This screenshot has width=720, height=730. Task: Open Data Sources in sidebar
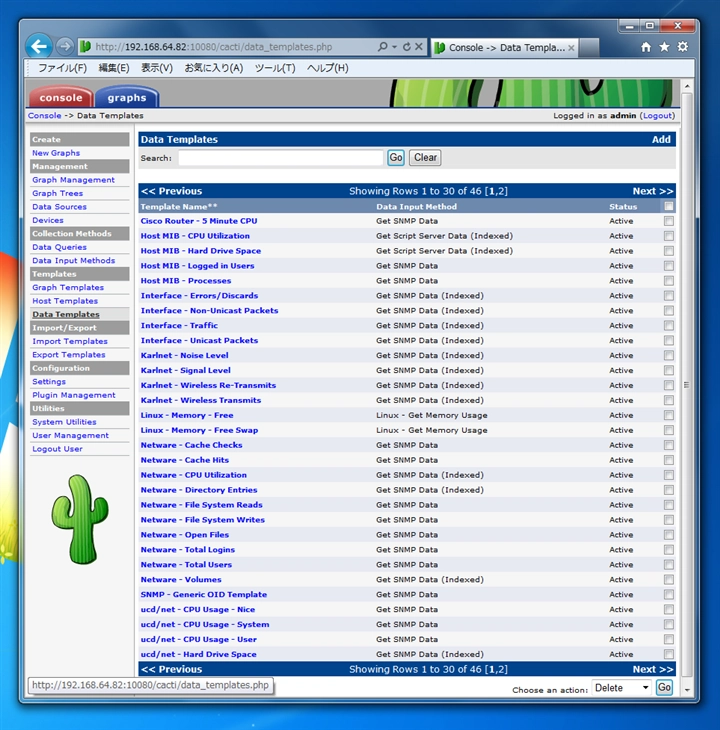point(59,207)
